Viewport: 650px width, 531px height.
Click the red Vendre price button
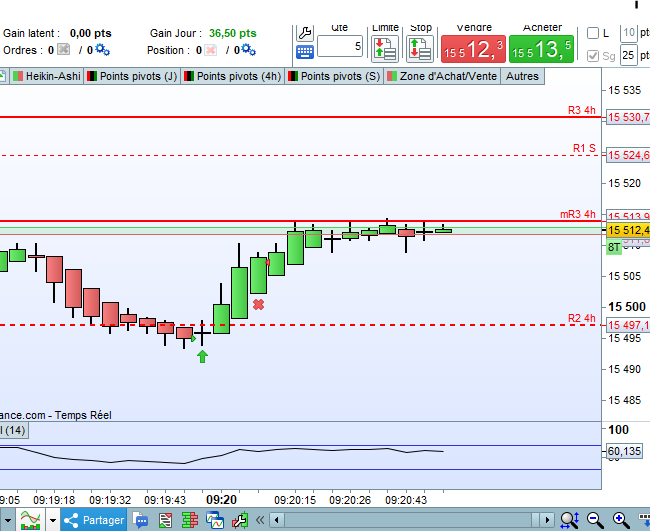[473, 49]
